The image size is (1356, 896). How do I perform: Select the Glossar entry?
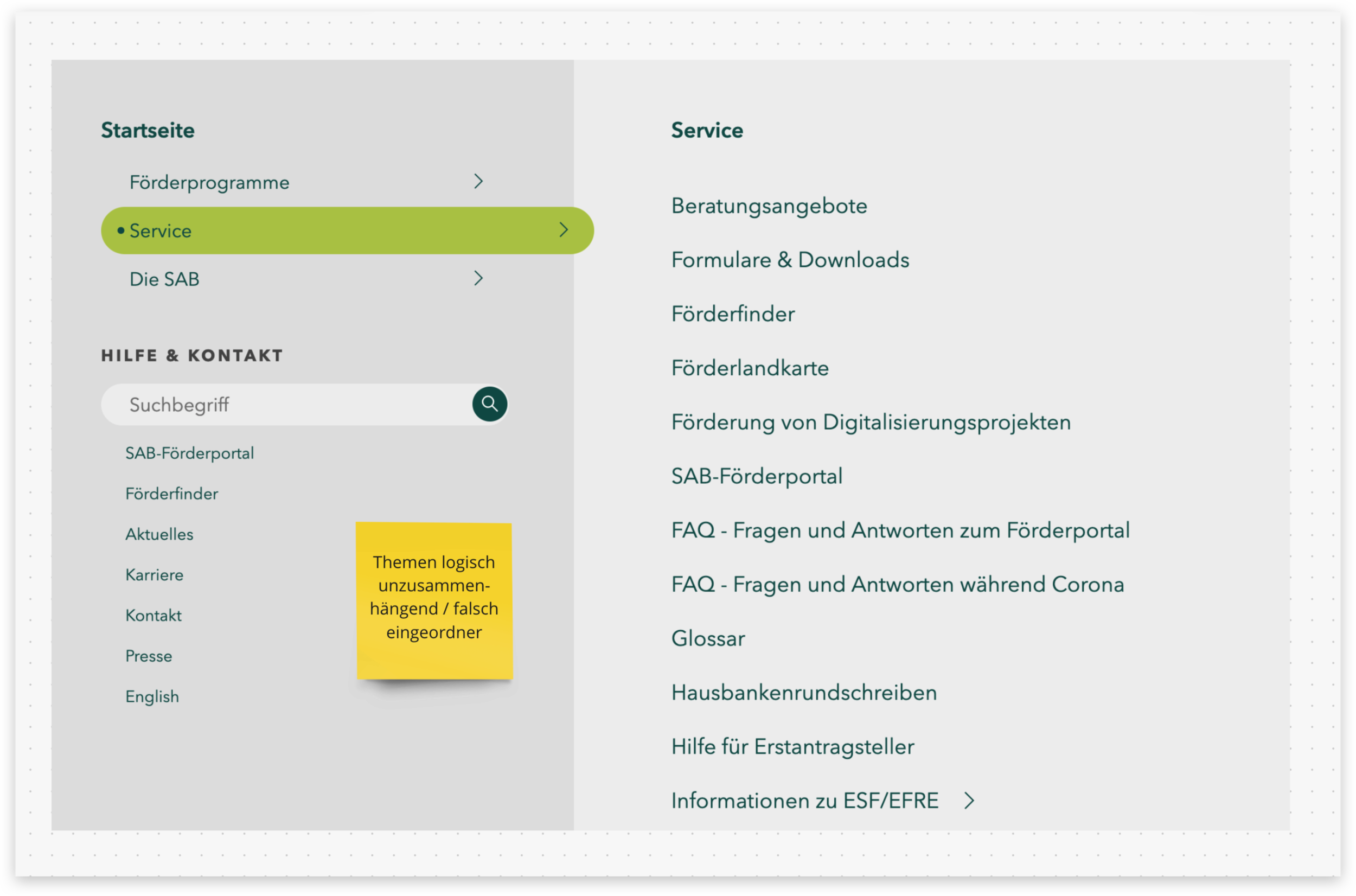pyautogui.click(x=707, y=638)
